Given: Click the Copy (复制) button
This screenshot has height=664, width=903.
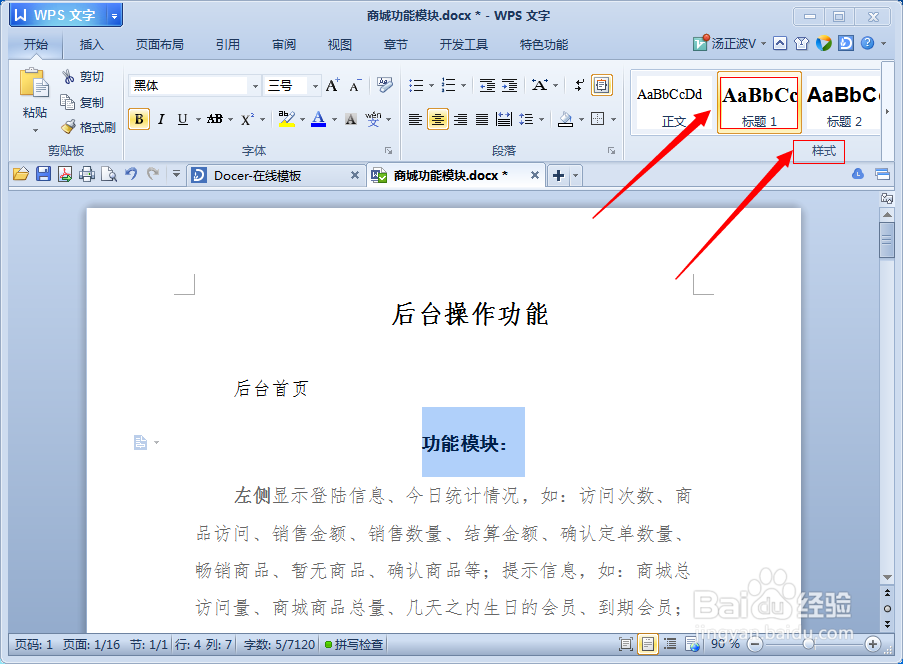Looking at the screenshot, I should click(84, 103).
